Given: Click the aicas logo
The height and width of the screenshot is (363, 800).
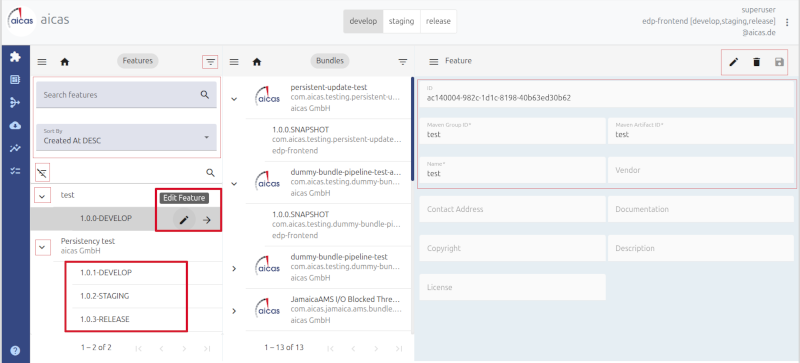Looking at the screenshot, I should point(21,21).
